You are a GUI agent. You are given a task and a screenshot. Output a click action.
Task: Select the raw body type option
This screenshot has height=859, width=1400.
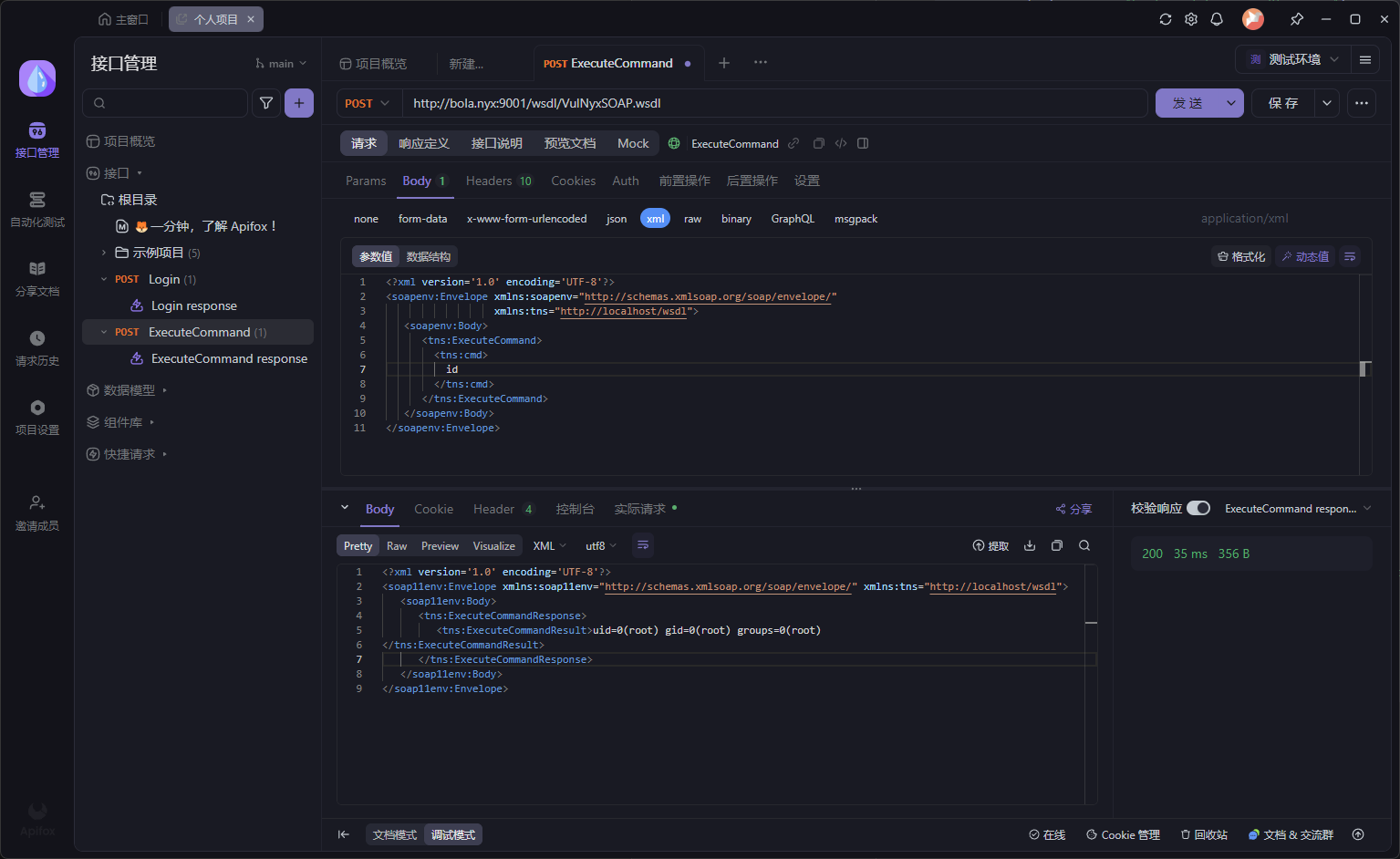[x=692, y=219]
